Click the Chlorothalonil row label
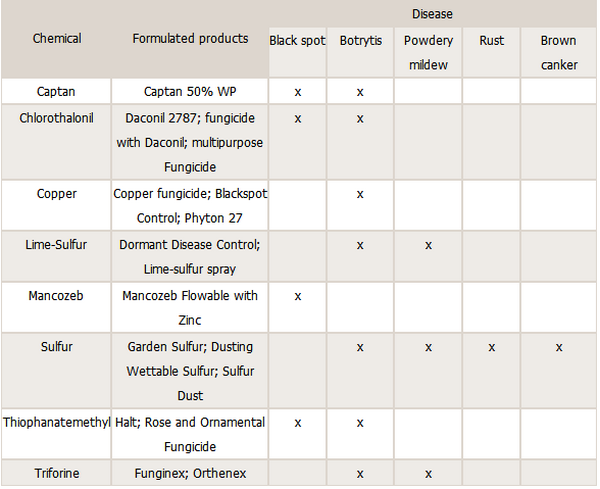Viewport: 600px width, 489px height. coord(57,117)
